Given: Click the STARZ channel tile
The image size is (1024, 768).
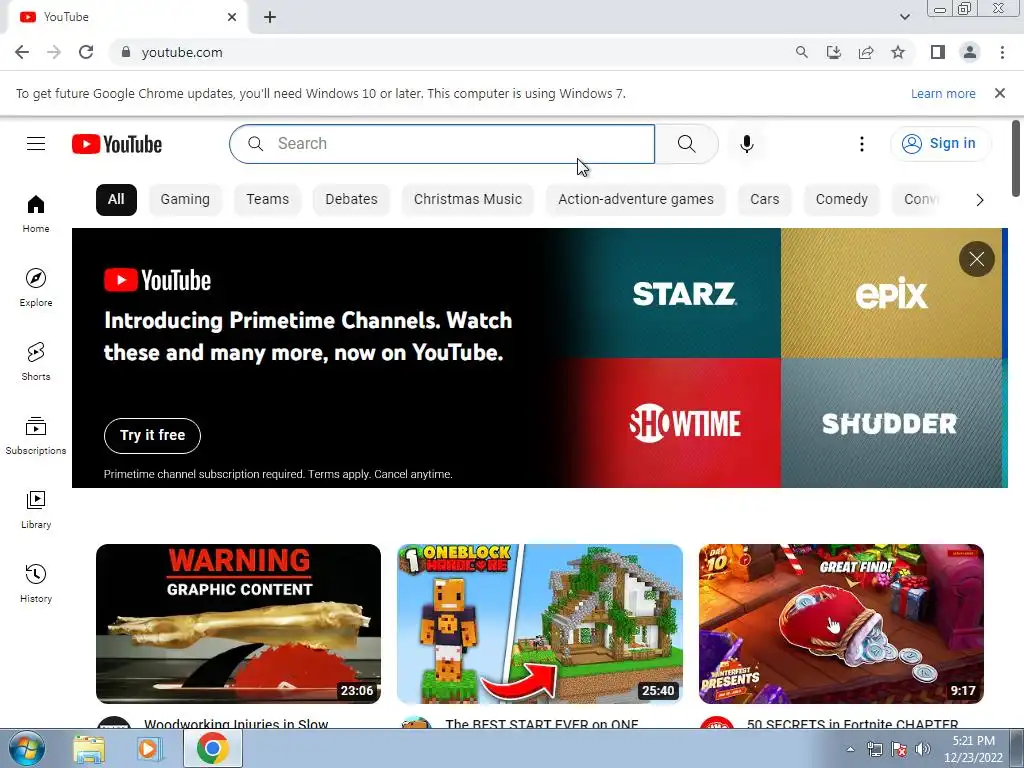Looking at the screenshot, I should [684, 293].
